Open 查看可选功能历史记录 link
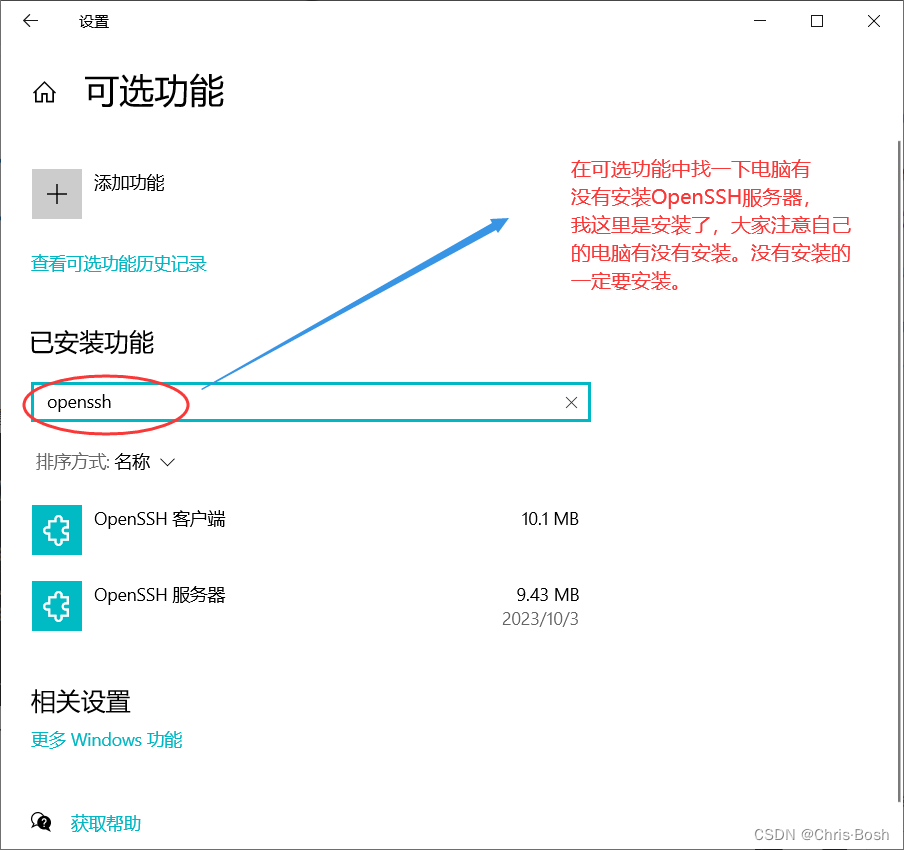Viewport: 904px width, 850px height. pos(119,264)
